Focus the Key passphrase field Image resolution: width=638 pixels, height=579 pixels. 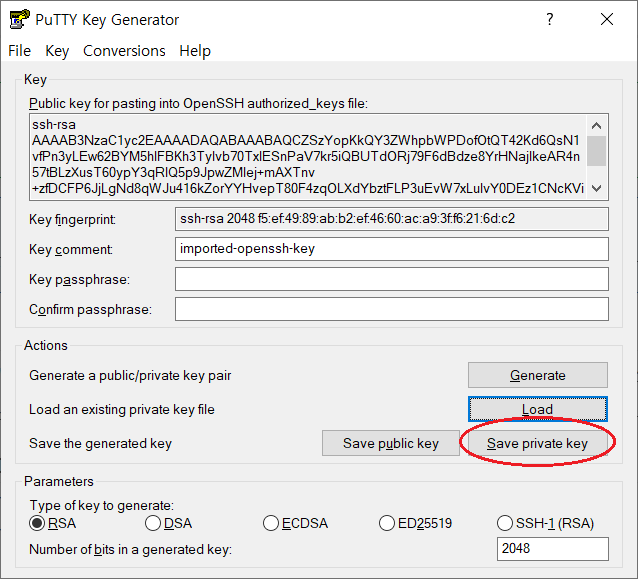tap(392, 279)
